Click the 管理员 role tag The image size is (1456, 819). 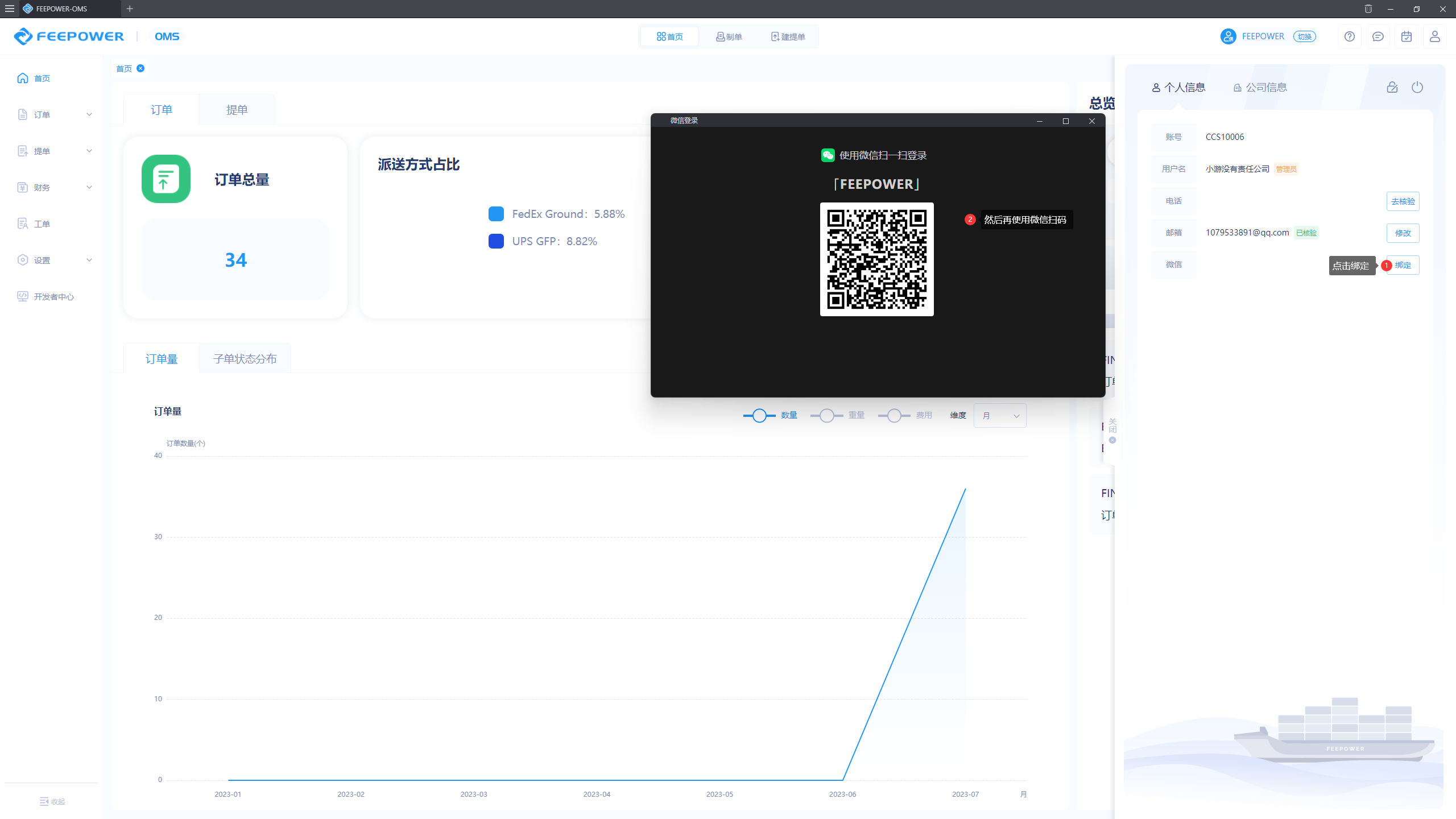1286,169
